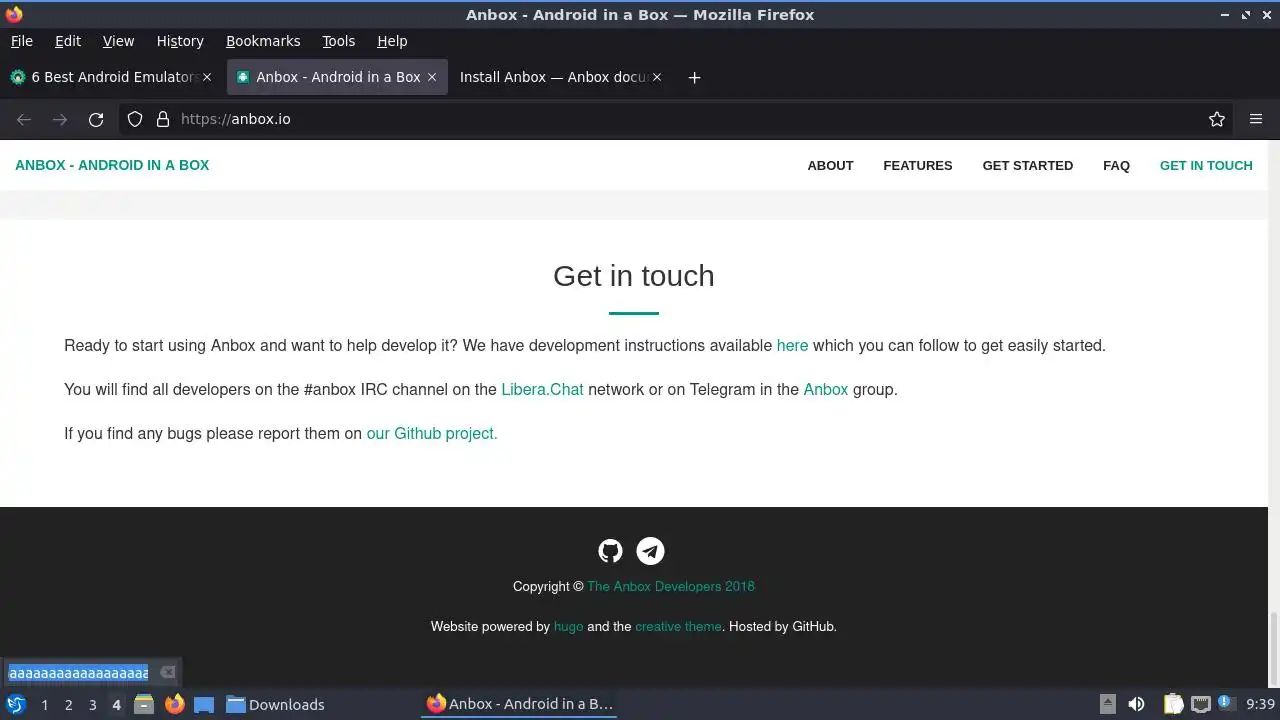Switch to the Install Anbox documentation tab
Screen dimensions: 1280x720
coord(558,77)
